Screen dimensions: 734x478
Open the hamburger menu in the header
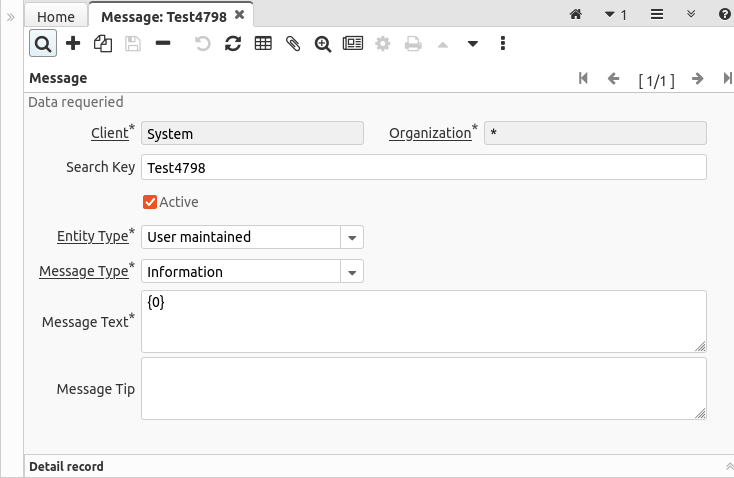(x=657, y=15)
